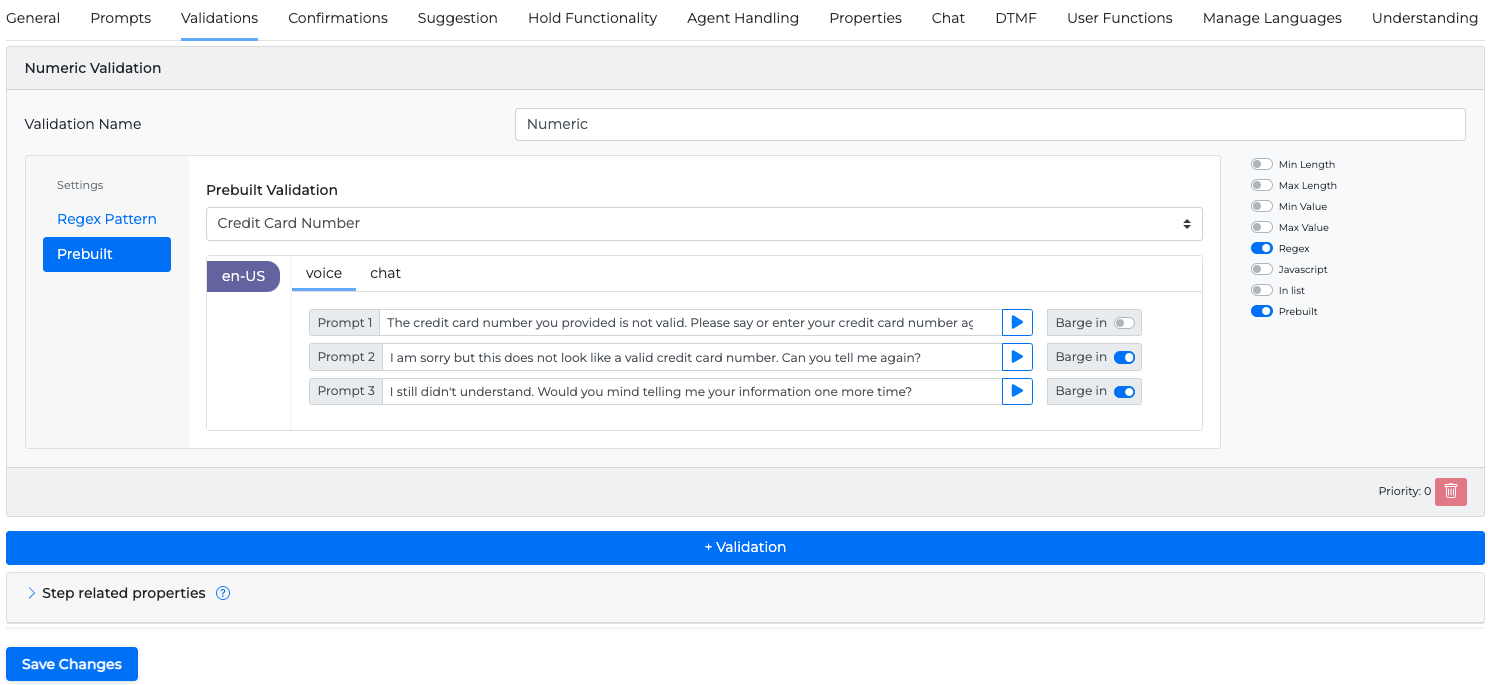Play the Prompt 1 audio preview
This screenshot has height=685, width=1488.
[1017, 322]
